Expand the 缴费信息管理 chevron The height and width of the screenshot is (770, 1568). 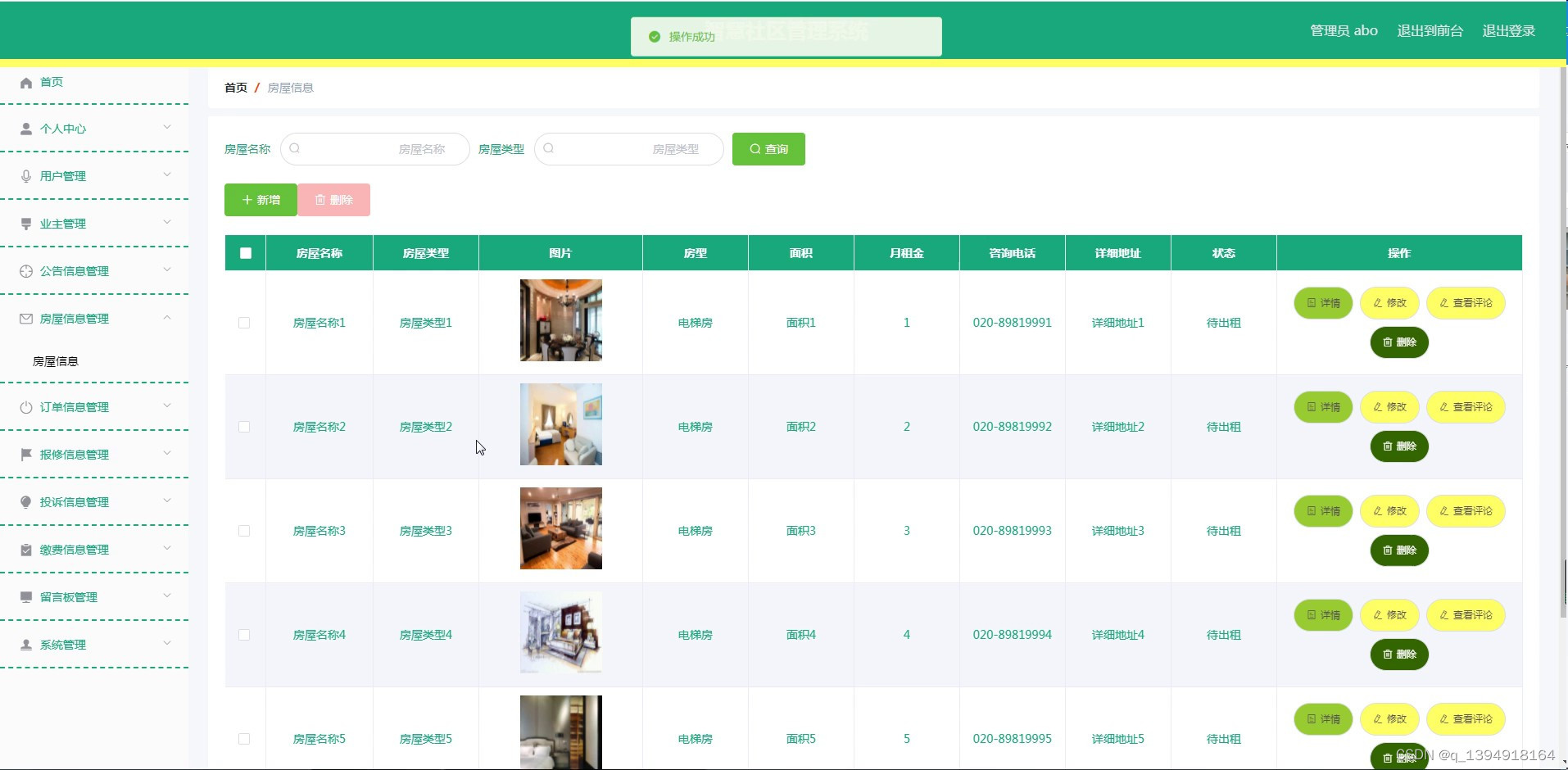[167, 548]
